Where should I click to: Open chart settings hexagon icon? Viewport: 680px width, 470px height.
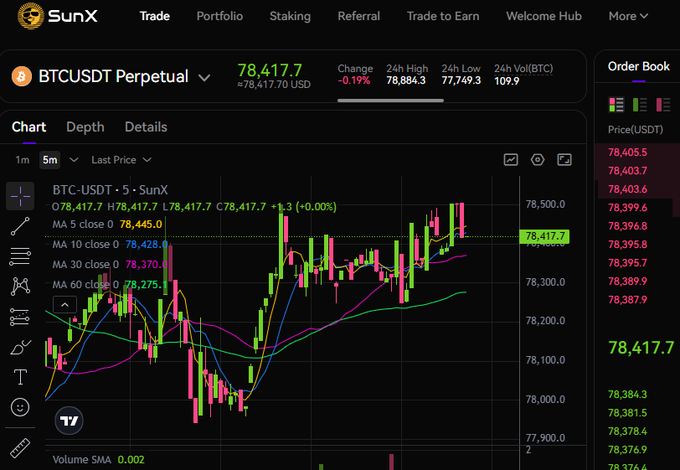pos(537,160)
